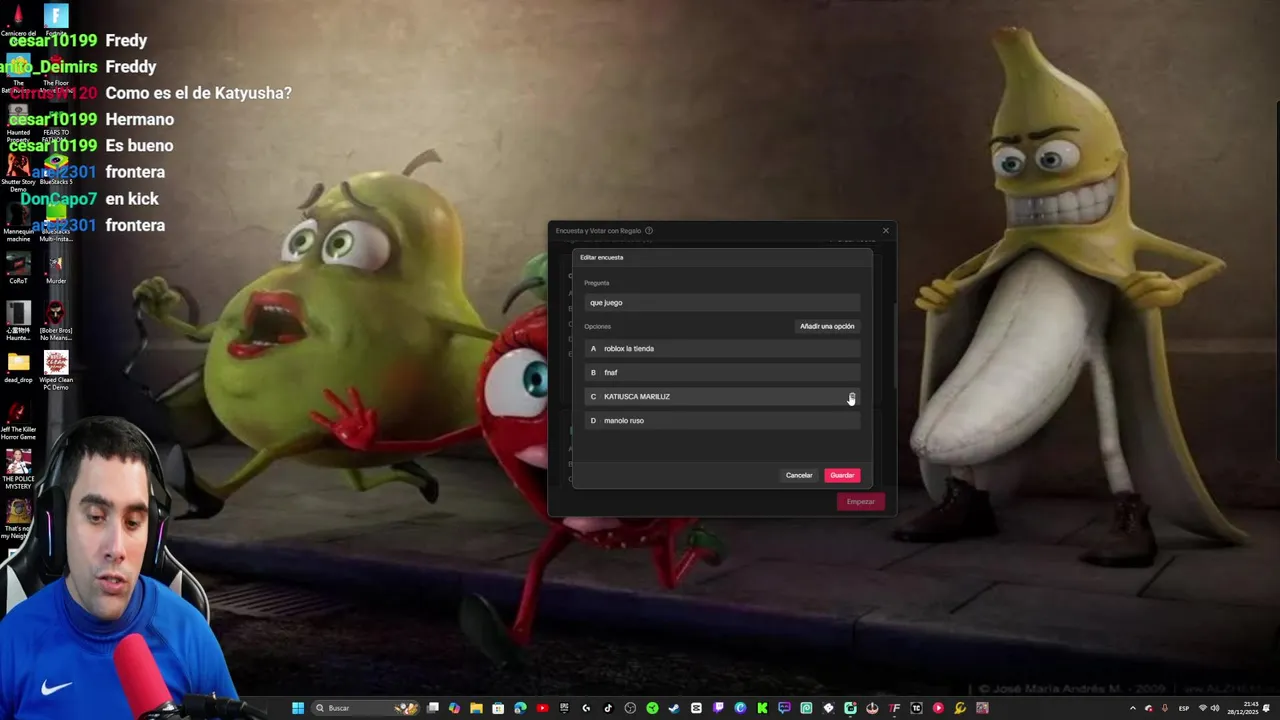1280x720 pixels.
Task: Open the YouTube taskbar icon
Action: coord(542,708)
